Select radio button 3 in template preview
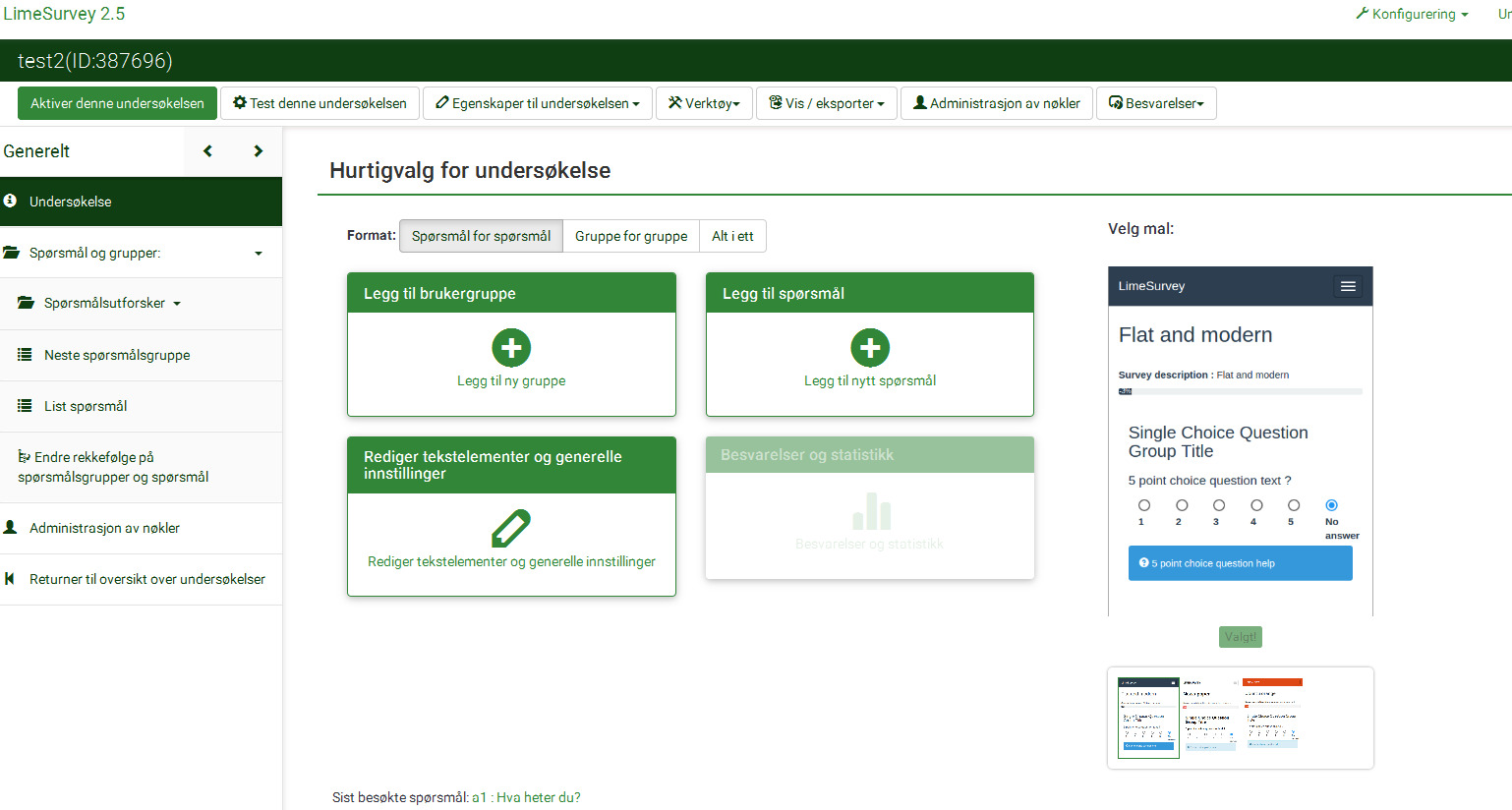This screenshot has height=810, width=1512. pyautogui.click(x=1218, y=505)
